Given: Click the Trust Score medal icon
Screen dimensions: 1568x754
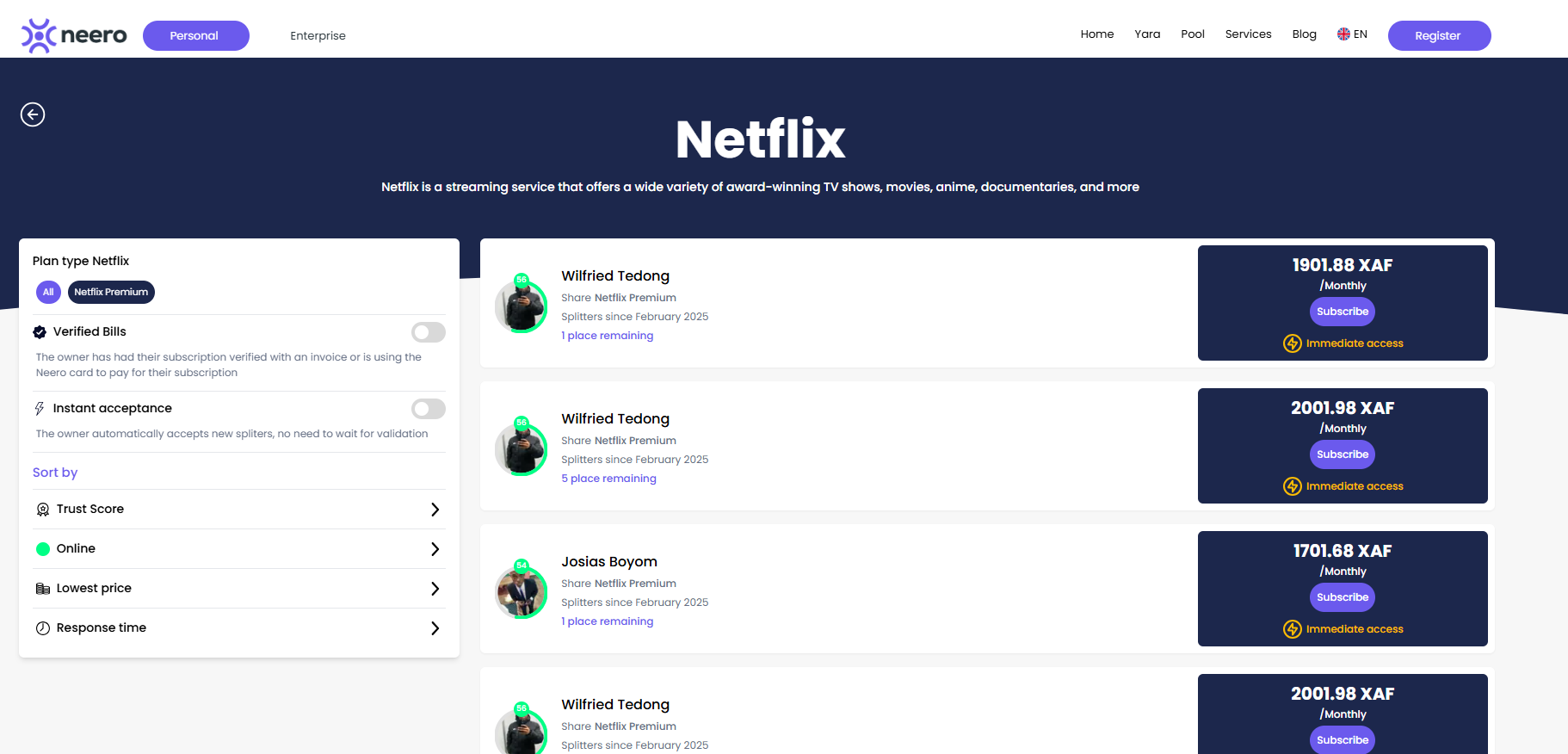Looking at the screenshot, I should 43,510.
